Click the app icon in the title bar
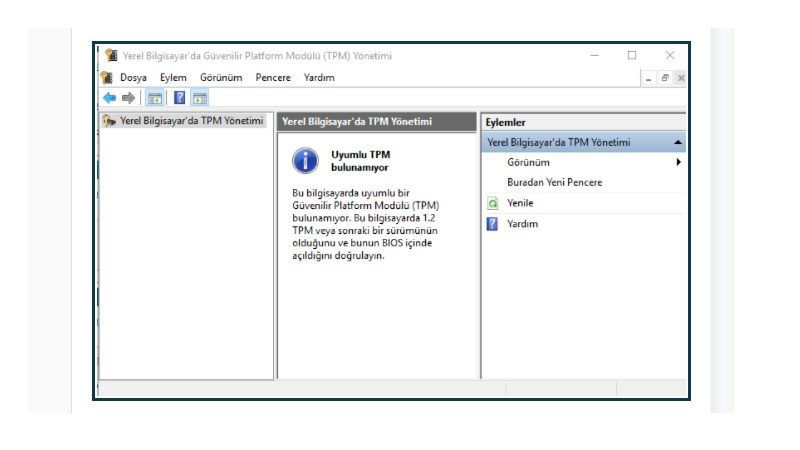 tap(111, 55)
